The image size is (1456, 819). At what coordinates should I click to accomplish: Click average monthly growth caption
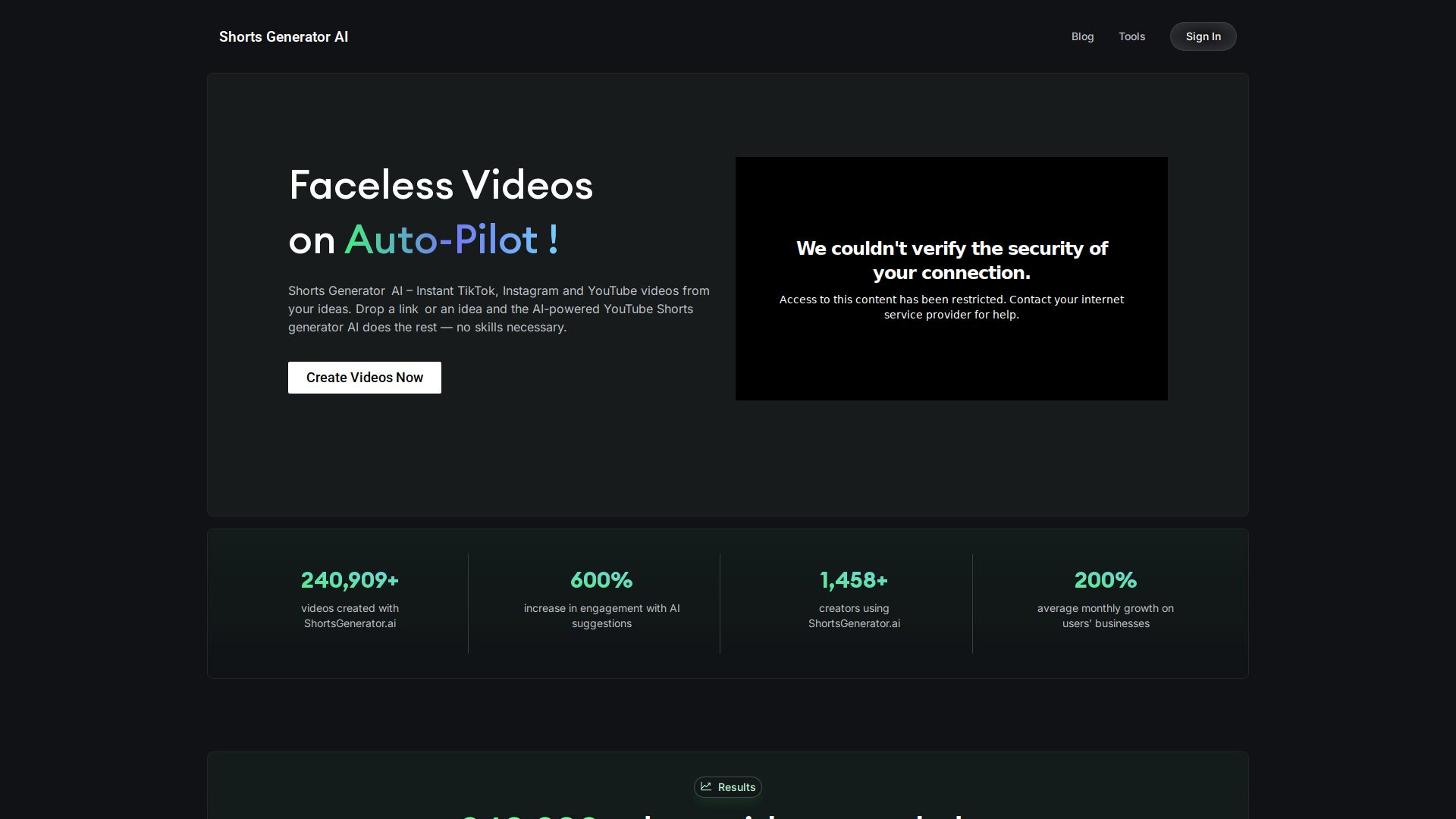[x=1105, y=616]
